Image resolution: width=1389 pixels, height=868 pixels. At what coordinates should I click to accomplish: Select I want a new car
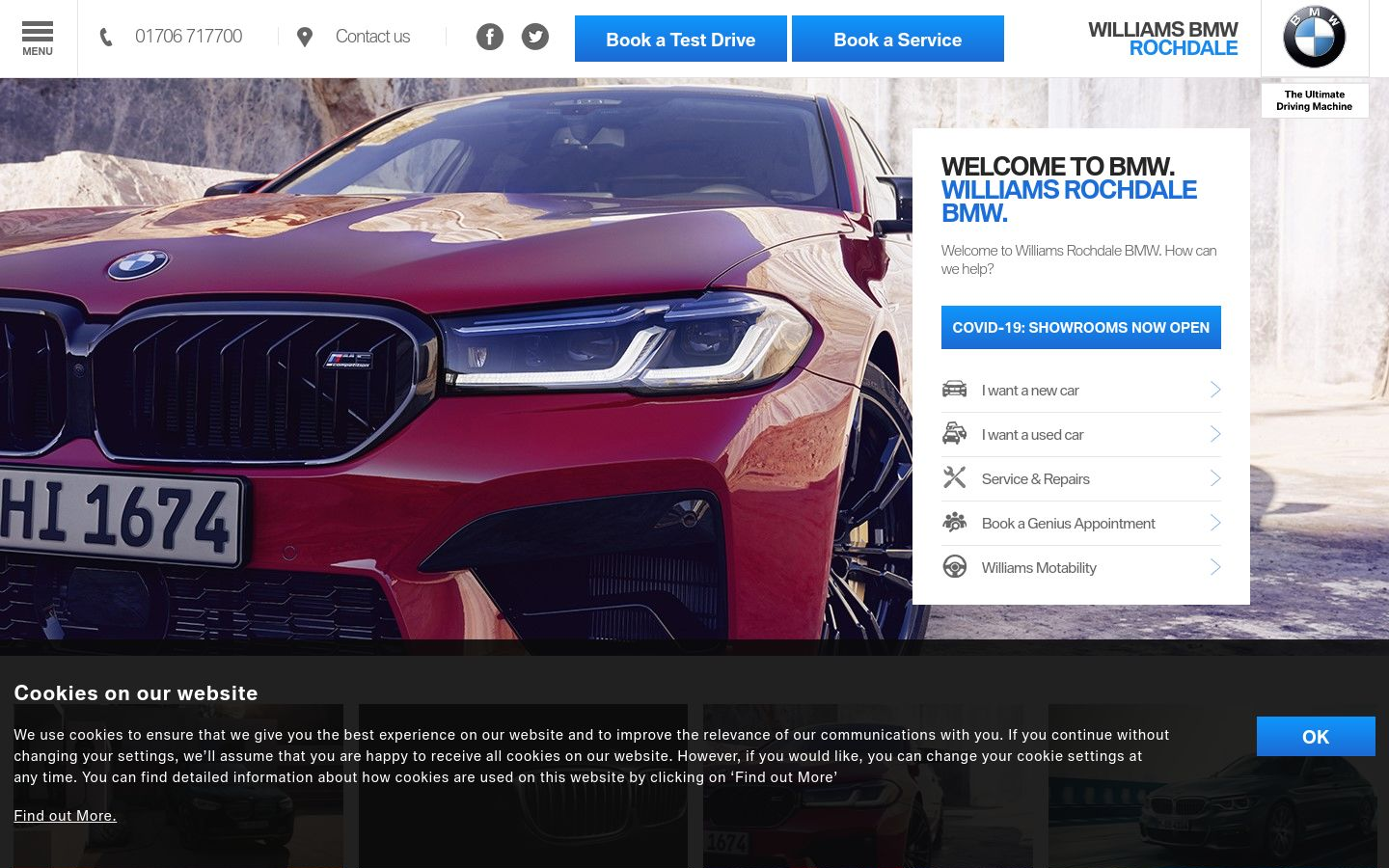point(1030,391)
